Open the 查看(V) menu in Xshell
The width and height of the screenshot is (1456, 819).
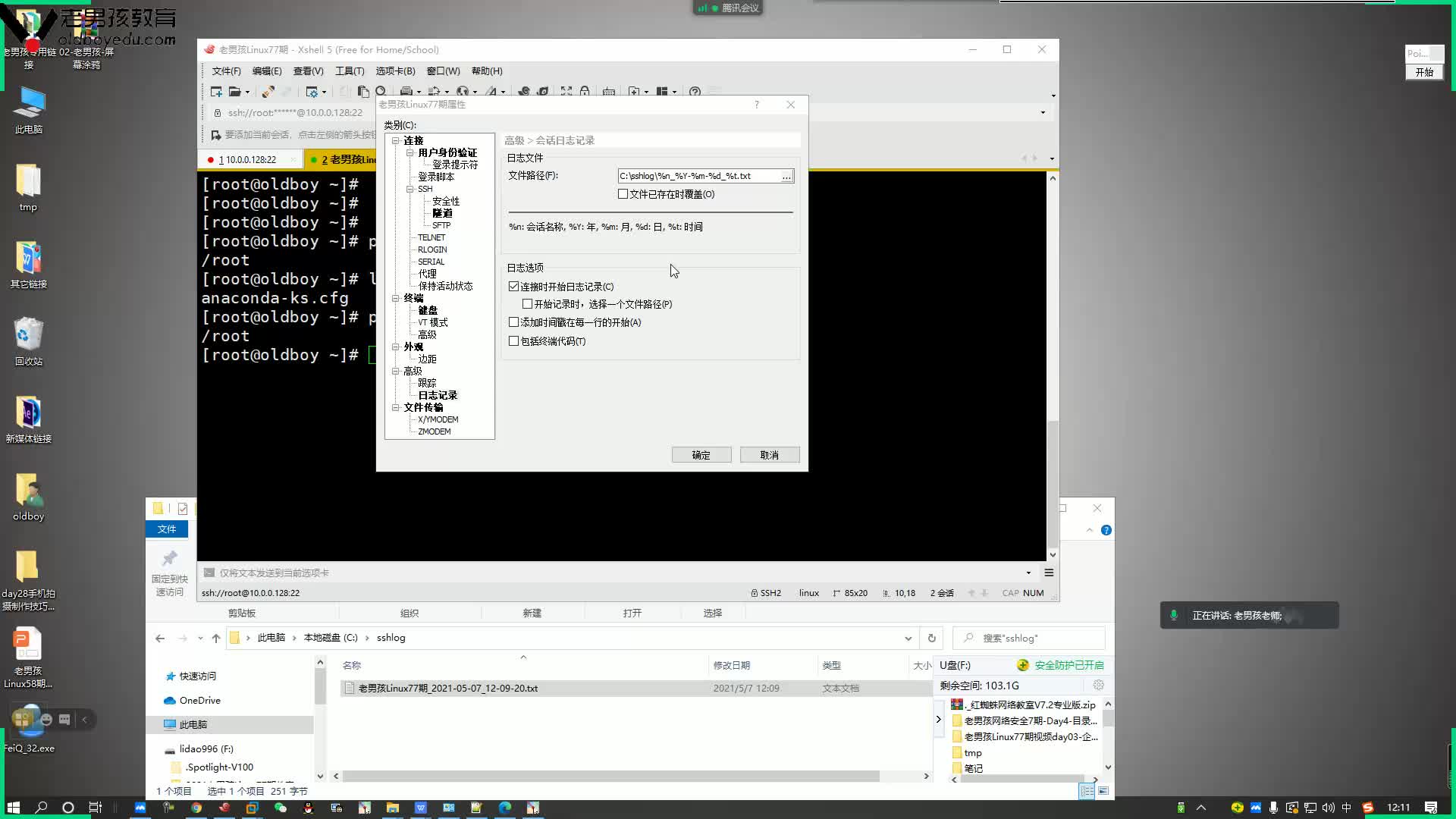pos(308,71)
